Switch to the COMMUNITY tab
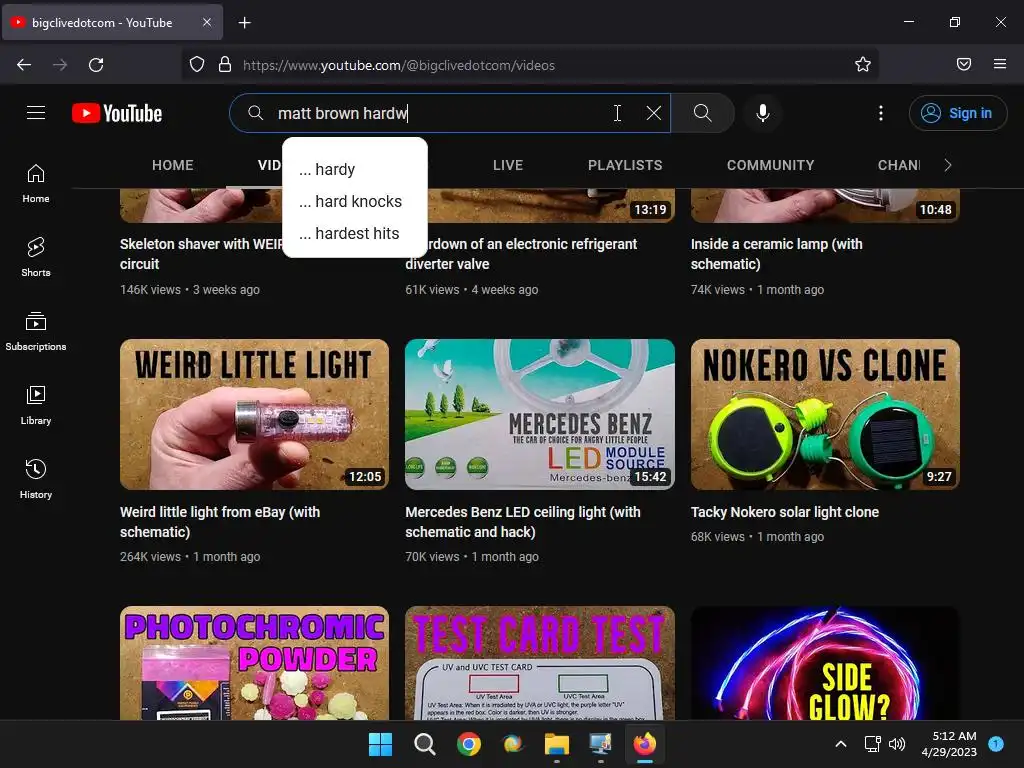 pos(771,165)
